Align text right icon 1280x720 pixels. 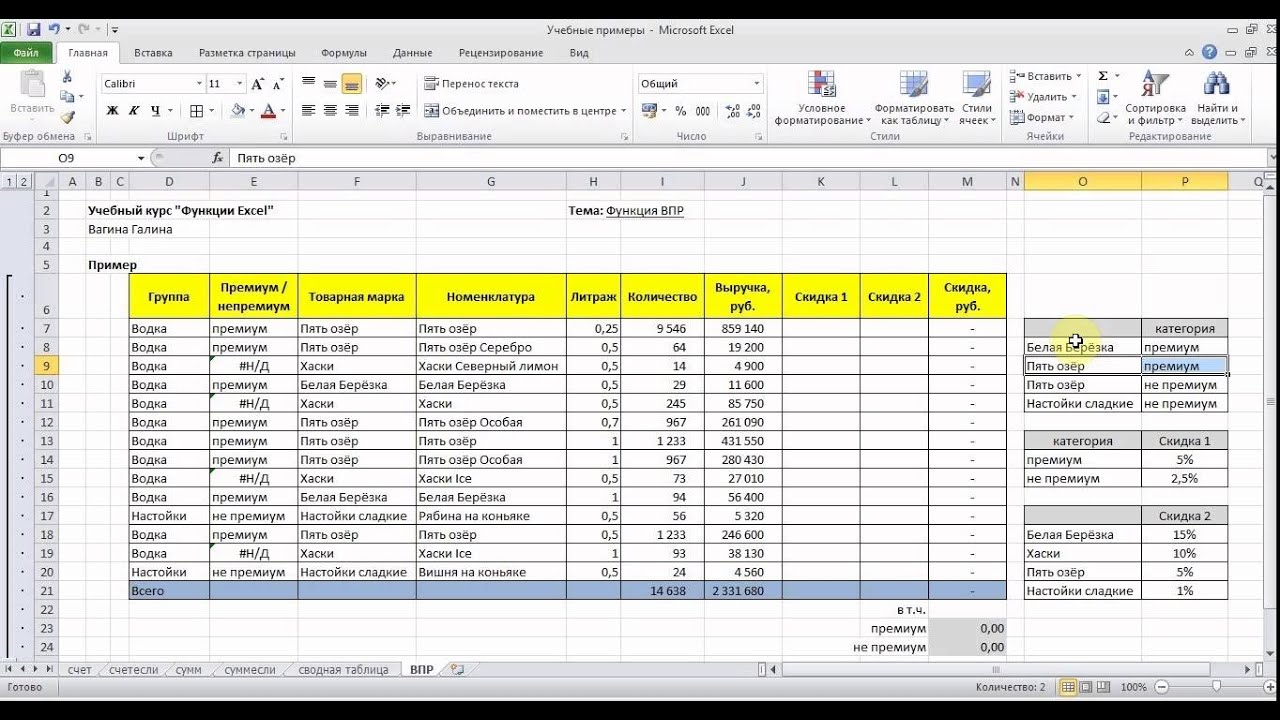point(351,111)
